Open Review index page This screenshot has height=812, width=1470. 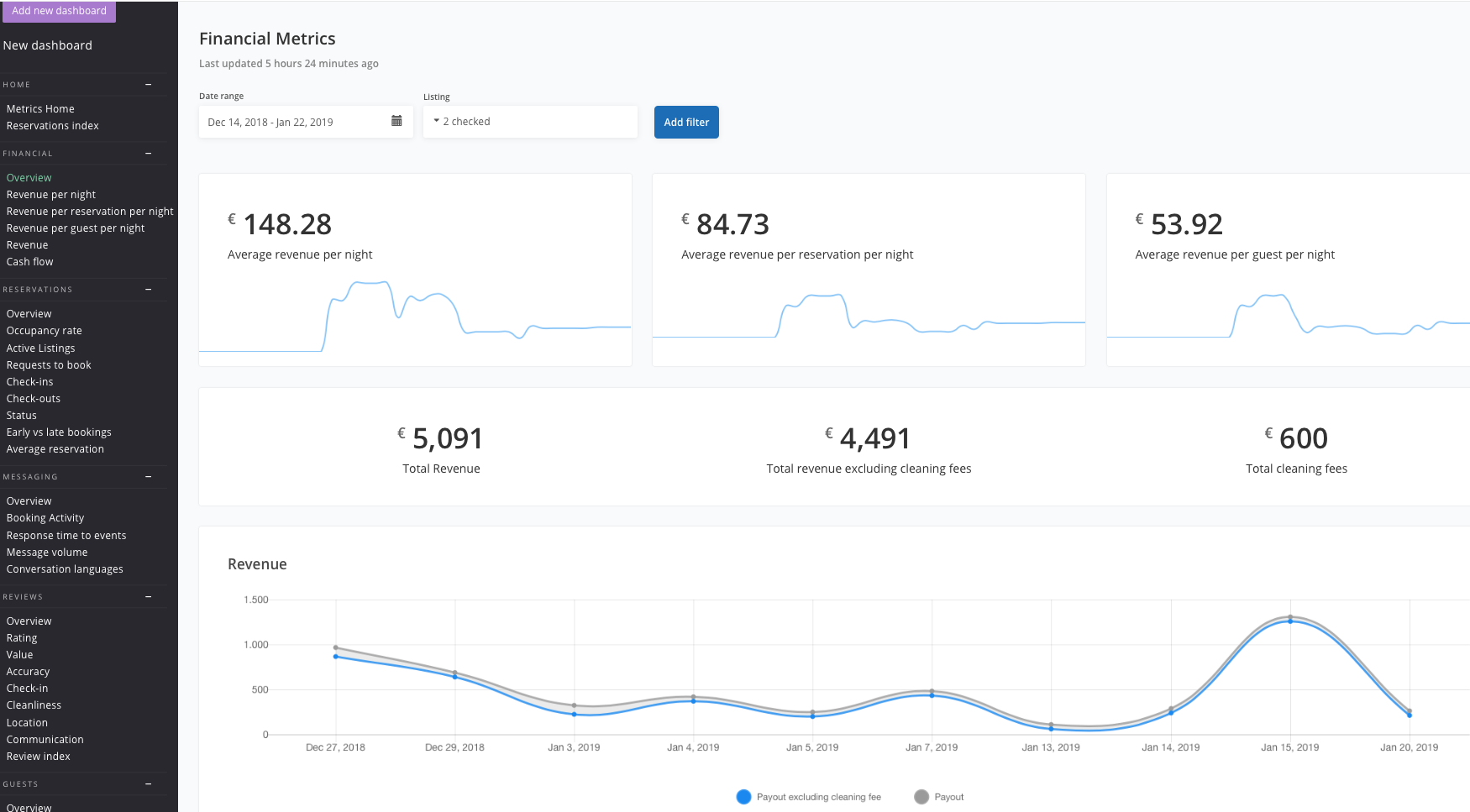39,757
